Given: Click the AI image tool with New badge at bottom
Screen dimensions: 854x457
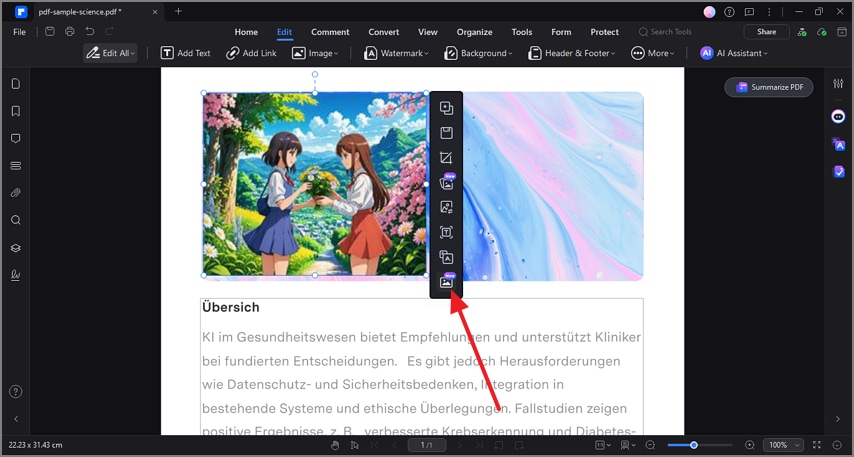Looking at the screenshot, I should click(446, 282).
